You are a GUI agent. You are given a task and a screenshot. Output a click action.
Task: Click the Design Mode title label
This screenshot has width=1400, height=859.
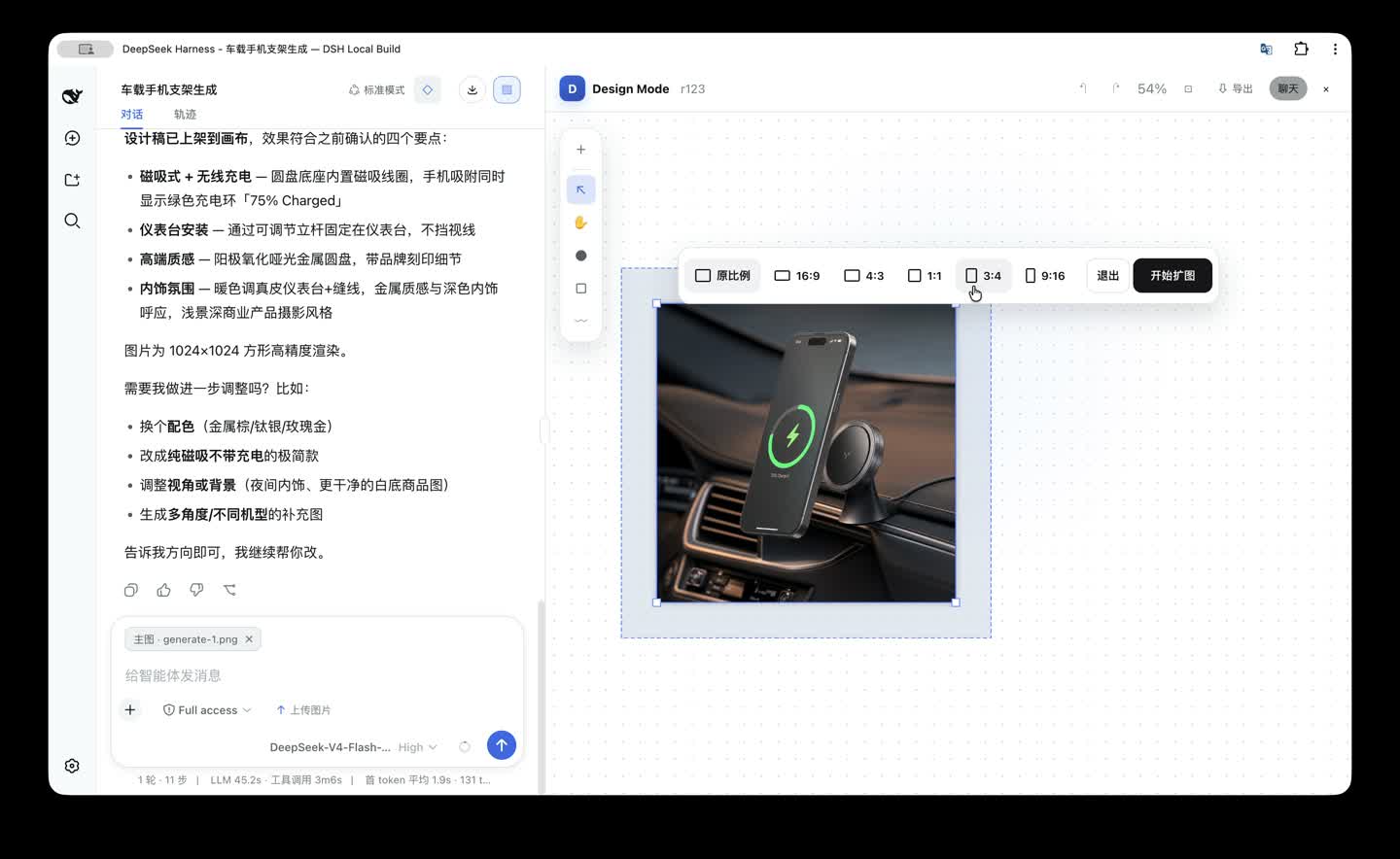pyautogui.click(x=631, y=88)
